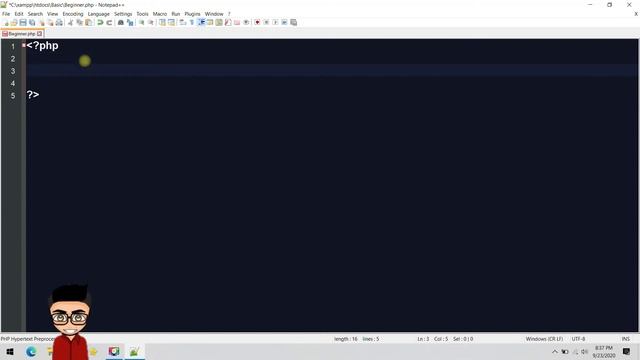Screen dimensions: 640x360
Task: Click the macro Playback icon
Action: pyautogui.click(x=275, y=22)
